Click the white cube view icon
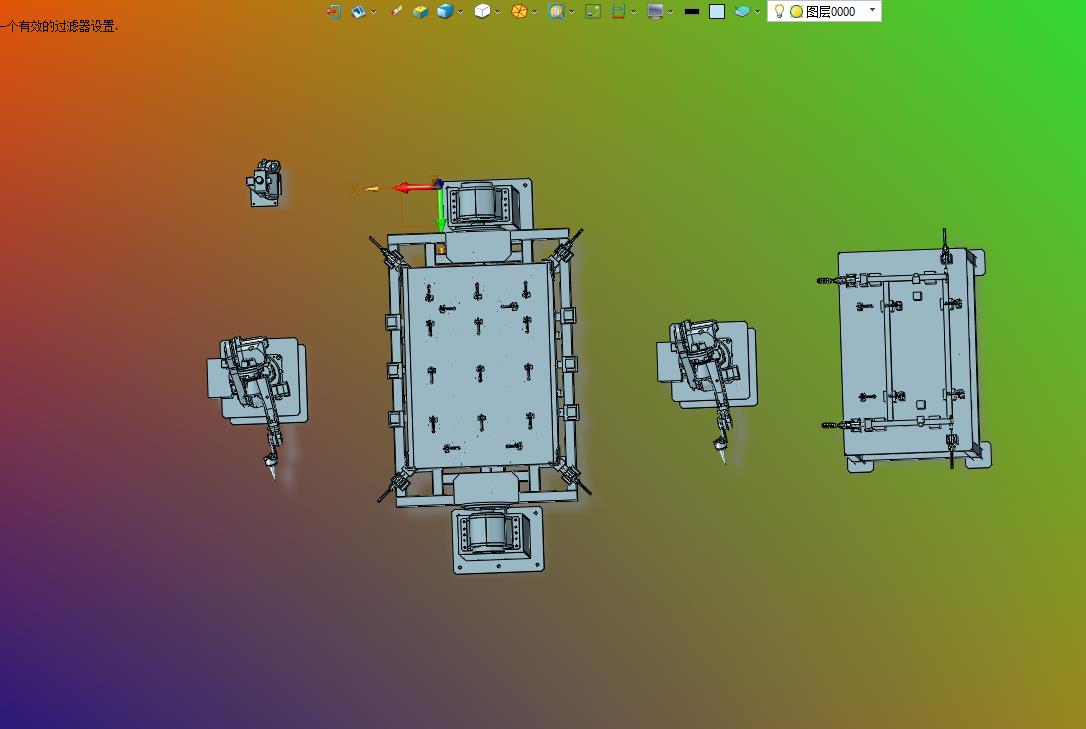This screenshot has height=729, width=1086. (x=482, y=11)
